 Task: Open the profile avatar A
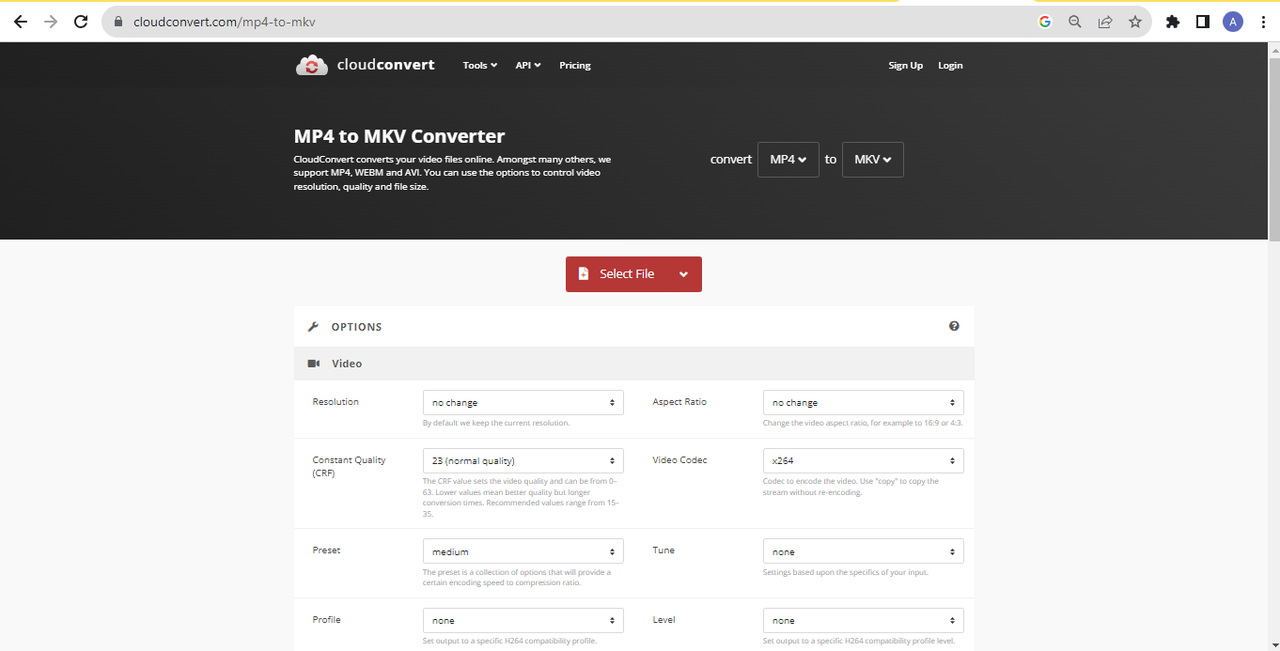1233,21
